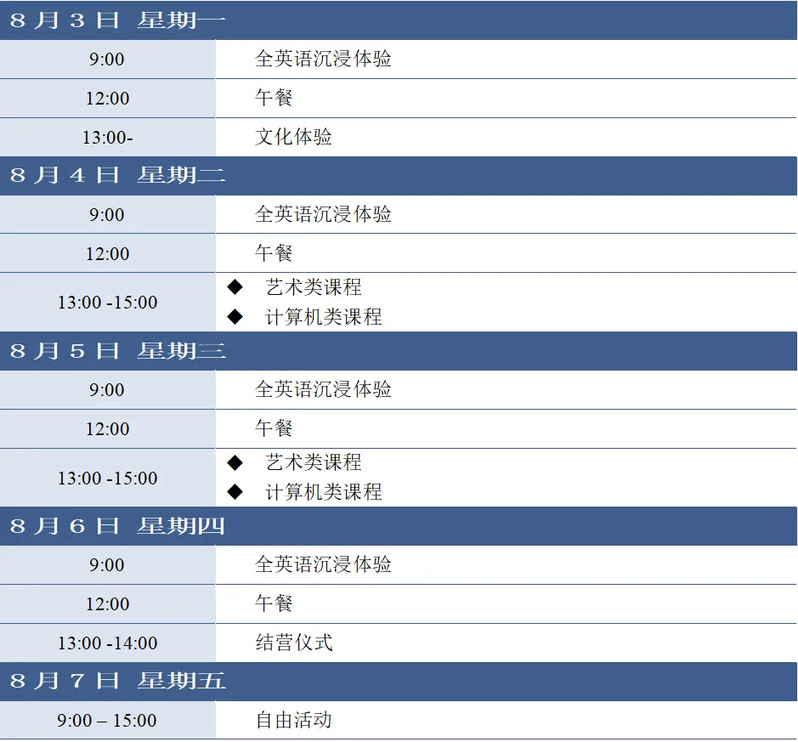Select 结营仪式 on Thursday afternoon
Image resolution: width=798 pixels, height=742 pixels.
293,643
